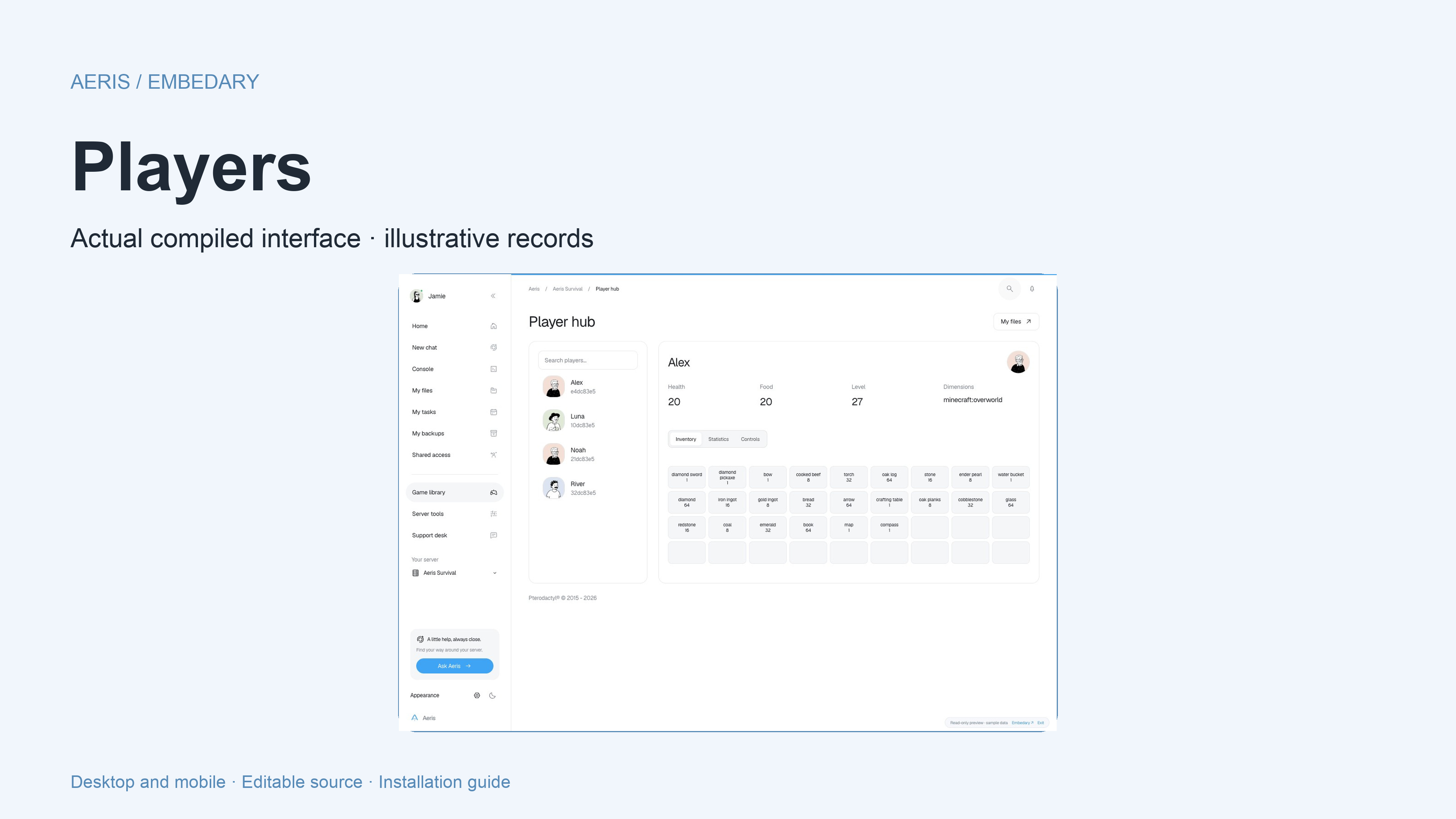Click the Aeris breadcrumb link
Image resolution: width=1456 pixels, height=819 pixels.
point(534,289)
